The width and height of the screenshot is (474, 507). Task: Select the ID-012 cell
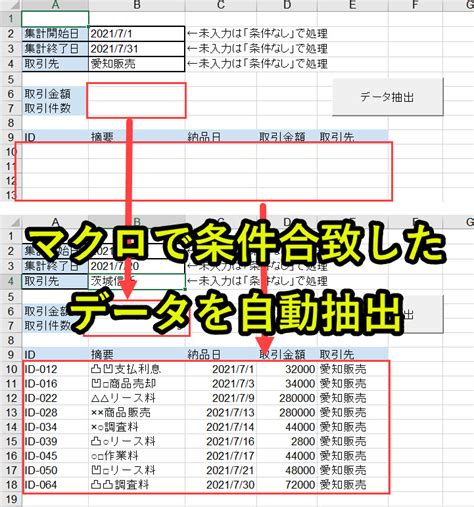(x=55, y=369)
